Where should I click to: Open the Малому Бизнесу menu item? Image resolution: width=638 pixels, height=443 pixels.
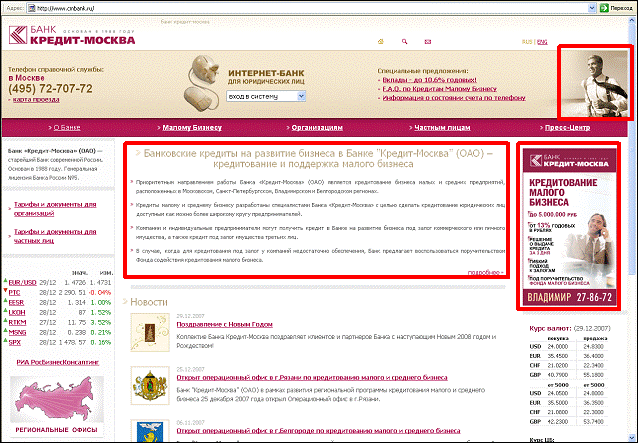click(x=192, y=127)
